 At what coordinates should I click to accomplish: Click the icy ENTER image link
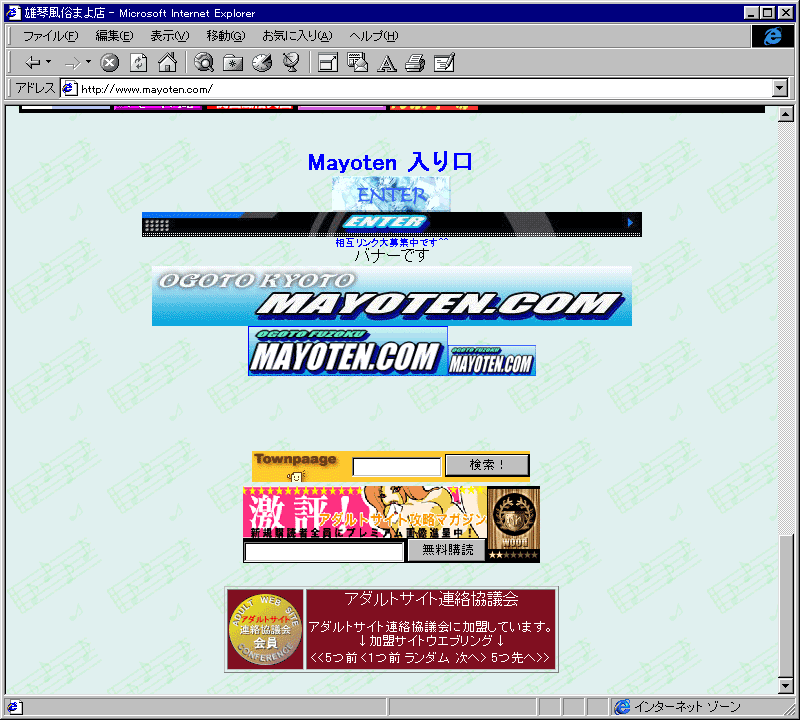coord(391,194)
